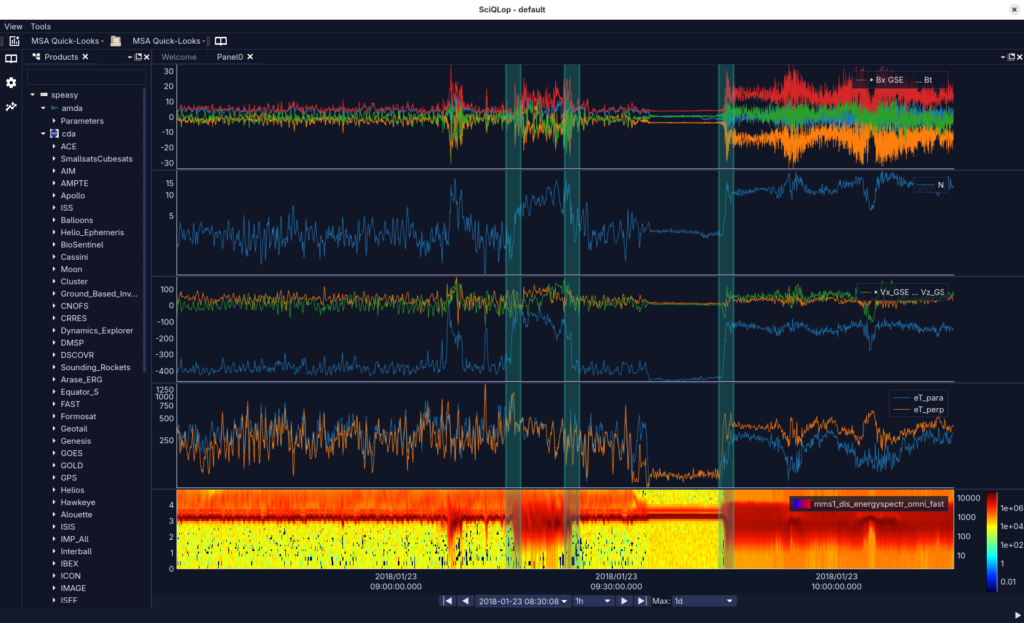
Task: Close the Products tab with its X
Action: [85, 57]
